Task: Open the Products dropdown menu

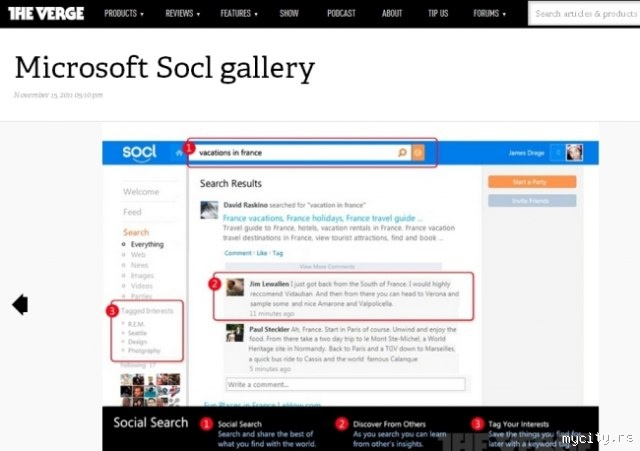Action: (124, 13)
